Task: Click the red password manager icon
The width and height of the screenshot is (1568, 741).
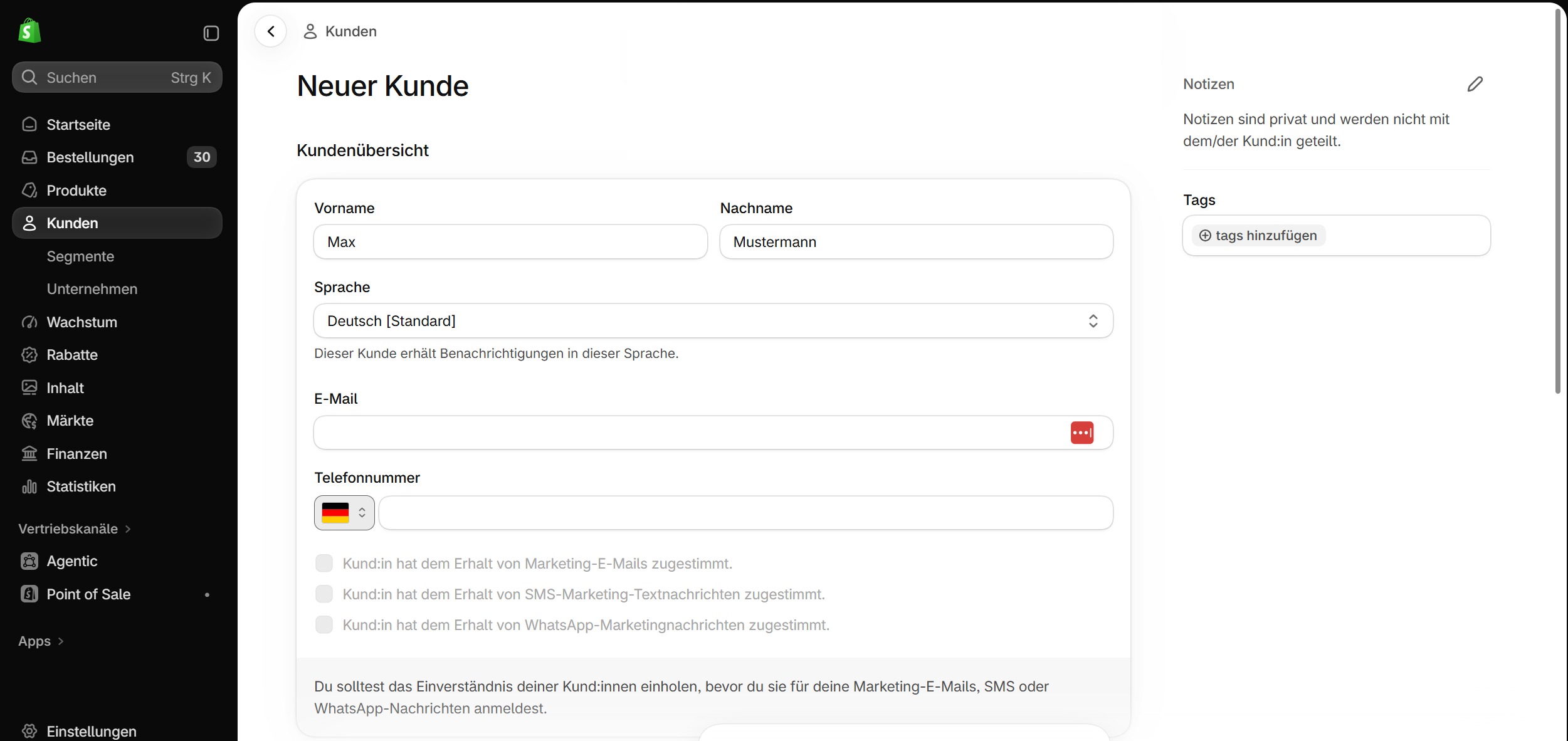Action: click(x=1082, y=433)
